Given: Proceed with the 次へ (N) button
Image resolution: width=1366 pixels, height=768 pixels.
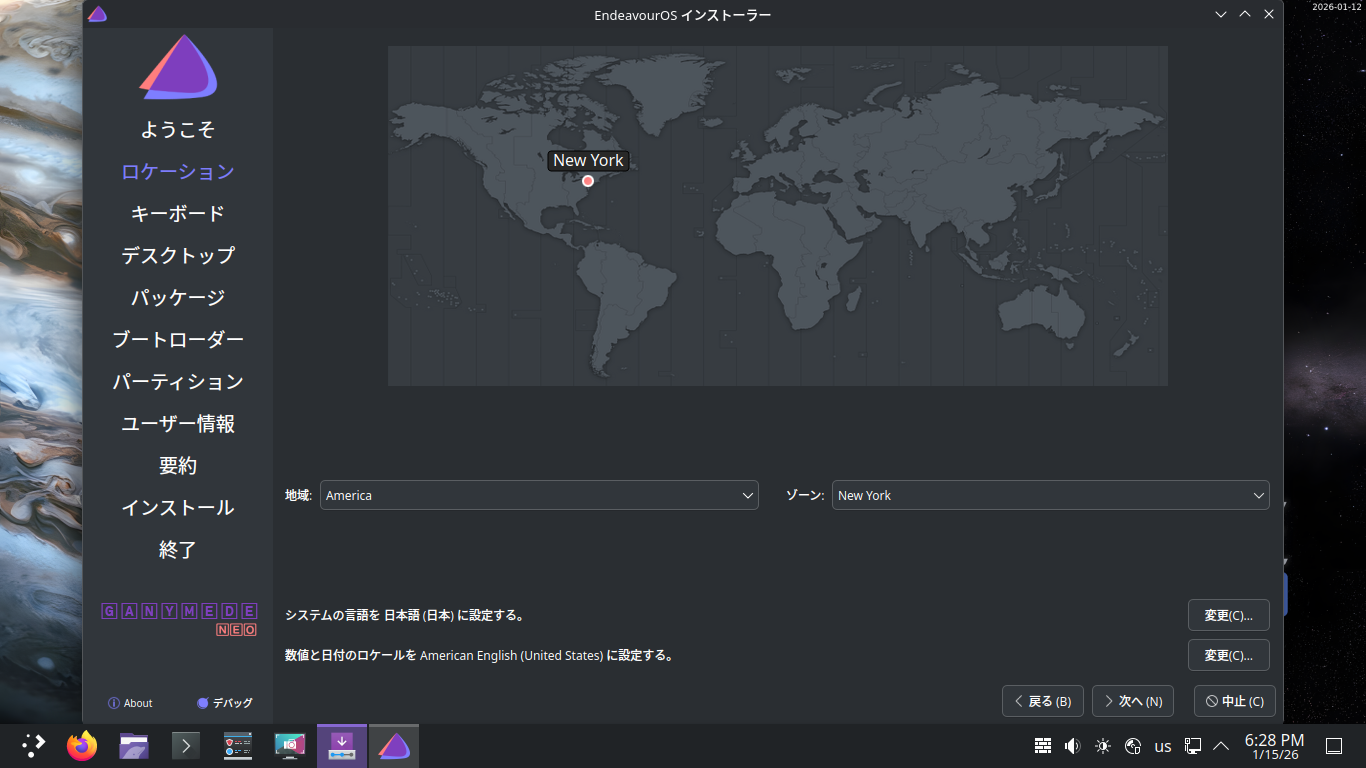Looking at the screenshot, I should (x=1133, y=701).
